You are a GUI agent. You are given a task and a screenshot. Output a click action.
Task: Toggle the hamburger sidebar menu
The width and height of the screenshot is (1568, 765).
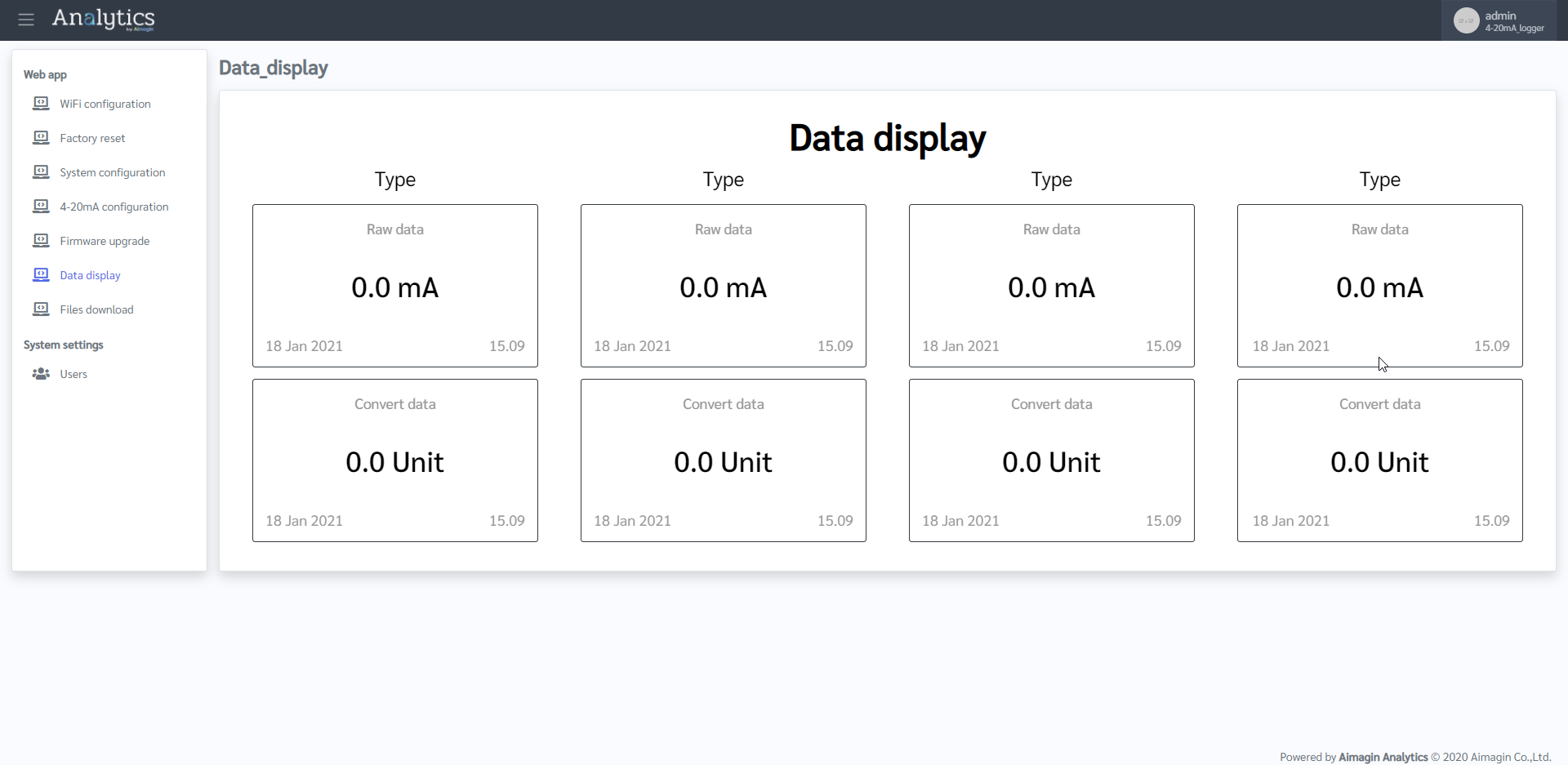point(26,20)
